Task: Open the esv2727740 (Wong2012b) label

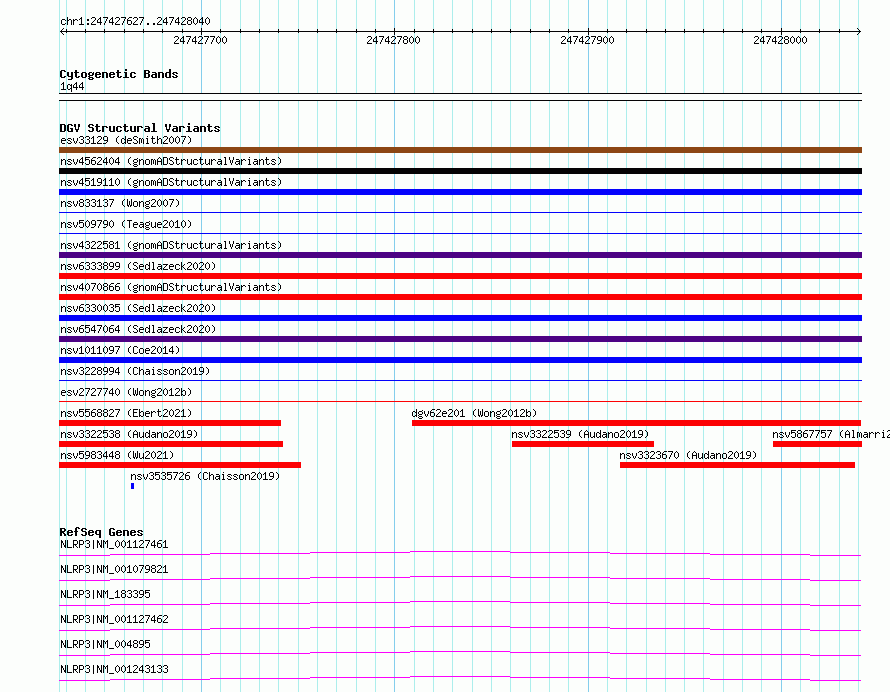Action: coord(126,392)
